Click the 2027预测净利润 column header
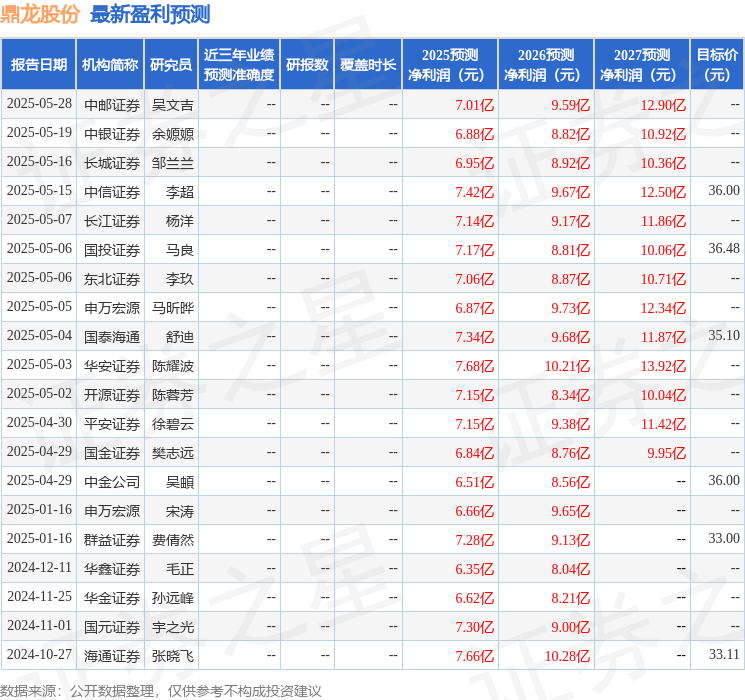Viewport: 745px width, 700px height. (642, 64)
